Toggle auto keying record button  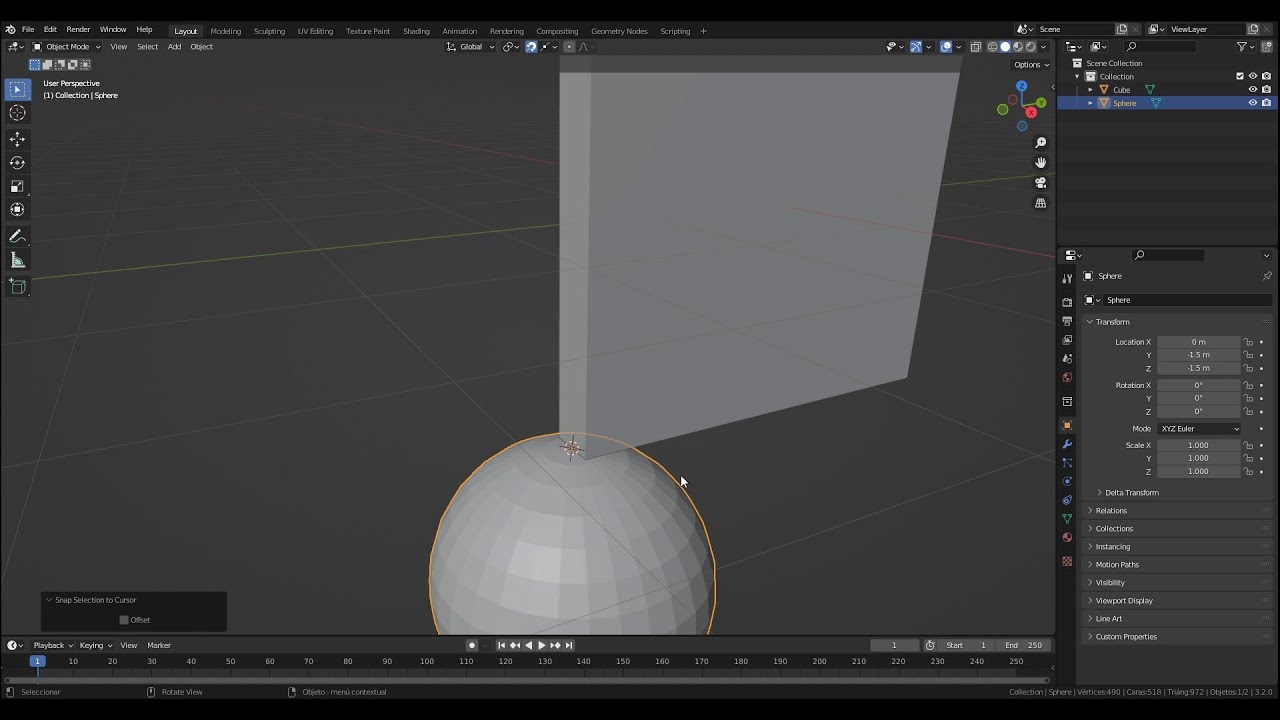(472, 645)
